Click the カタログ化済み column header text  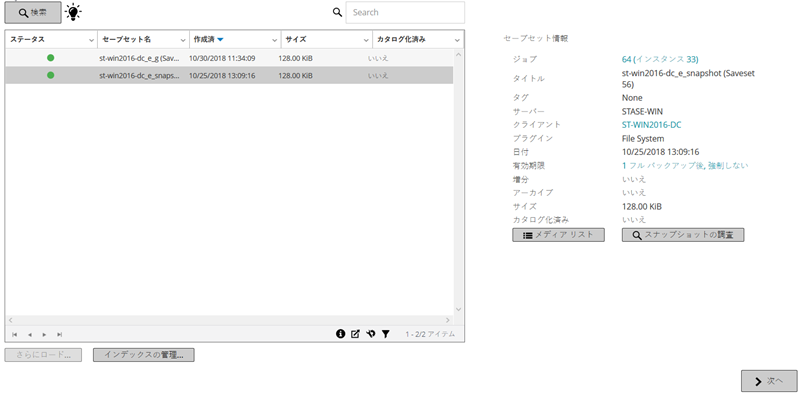tap(401, 39)
